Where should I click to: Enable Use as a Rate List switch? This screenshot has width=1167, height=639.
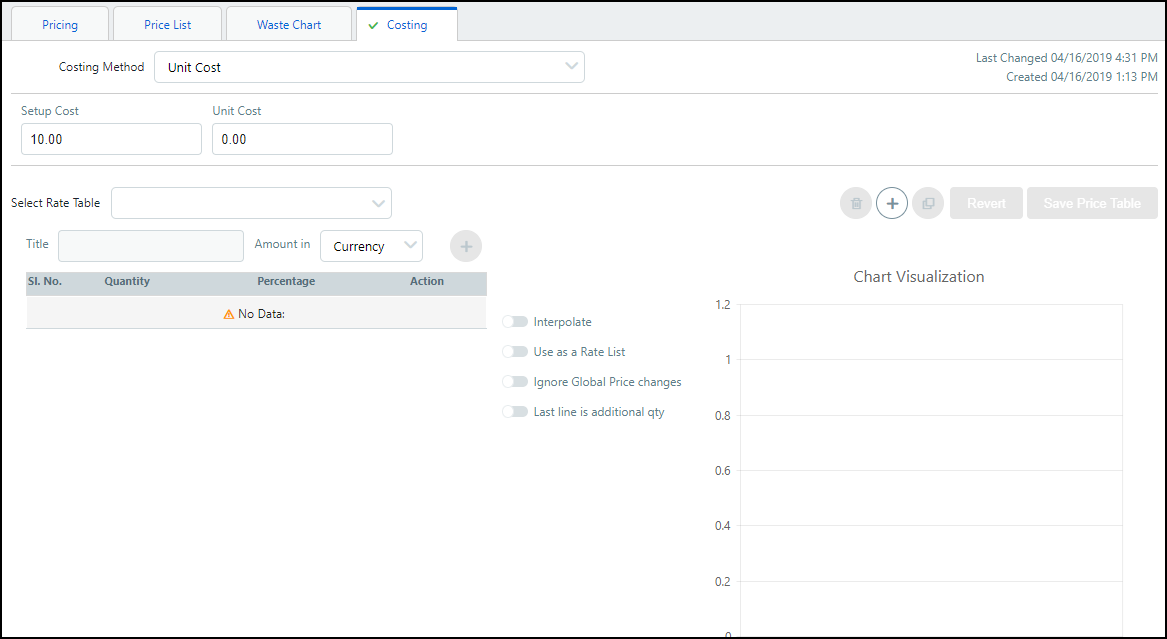coord(515,352)
